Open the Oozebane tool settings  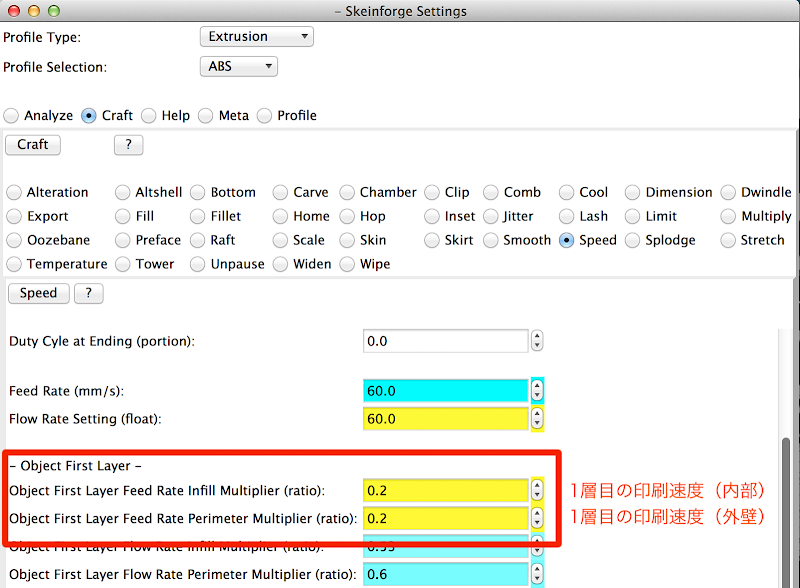pyautogui.click(x=14, y=240)
